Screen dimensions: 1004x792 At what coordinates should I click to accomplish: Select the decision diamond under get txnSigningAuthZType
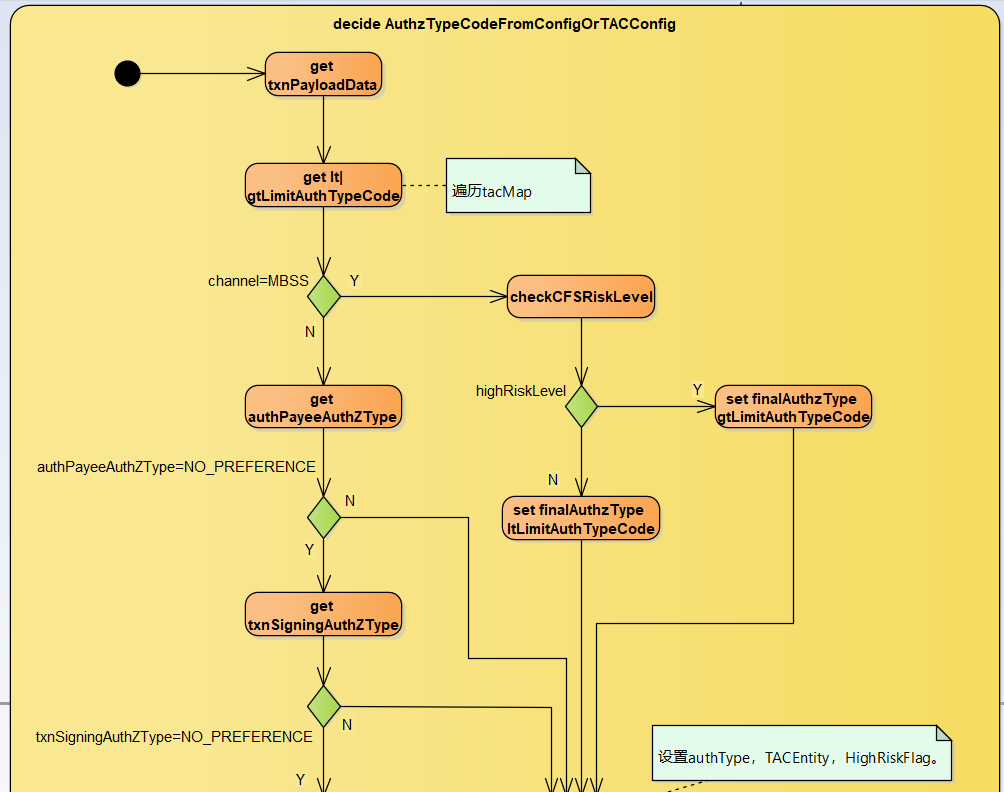(324, 707)
